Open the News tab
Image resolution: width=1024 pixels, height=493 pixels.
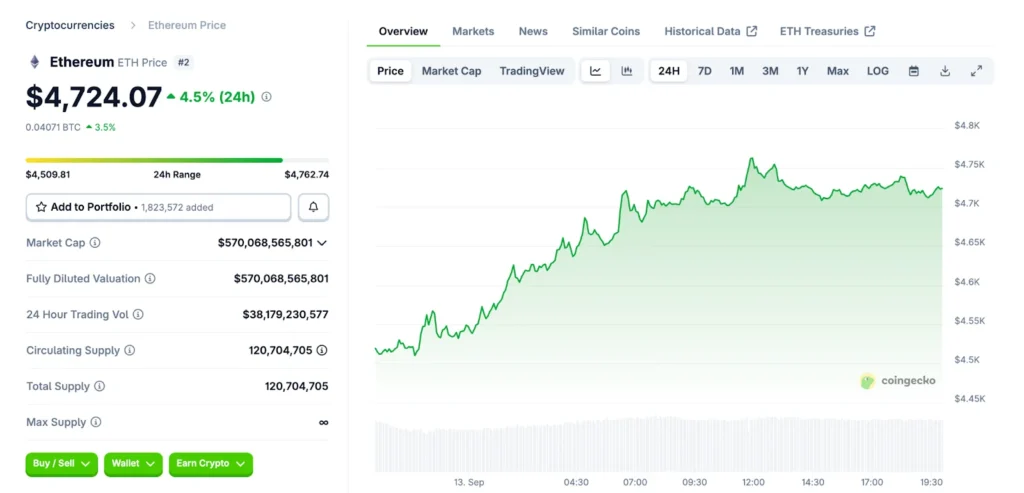point(533,31)
